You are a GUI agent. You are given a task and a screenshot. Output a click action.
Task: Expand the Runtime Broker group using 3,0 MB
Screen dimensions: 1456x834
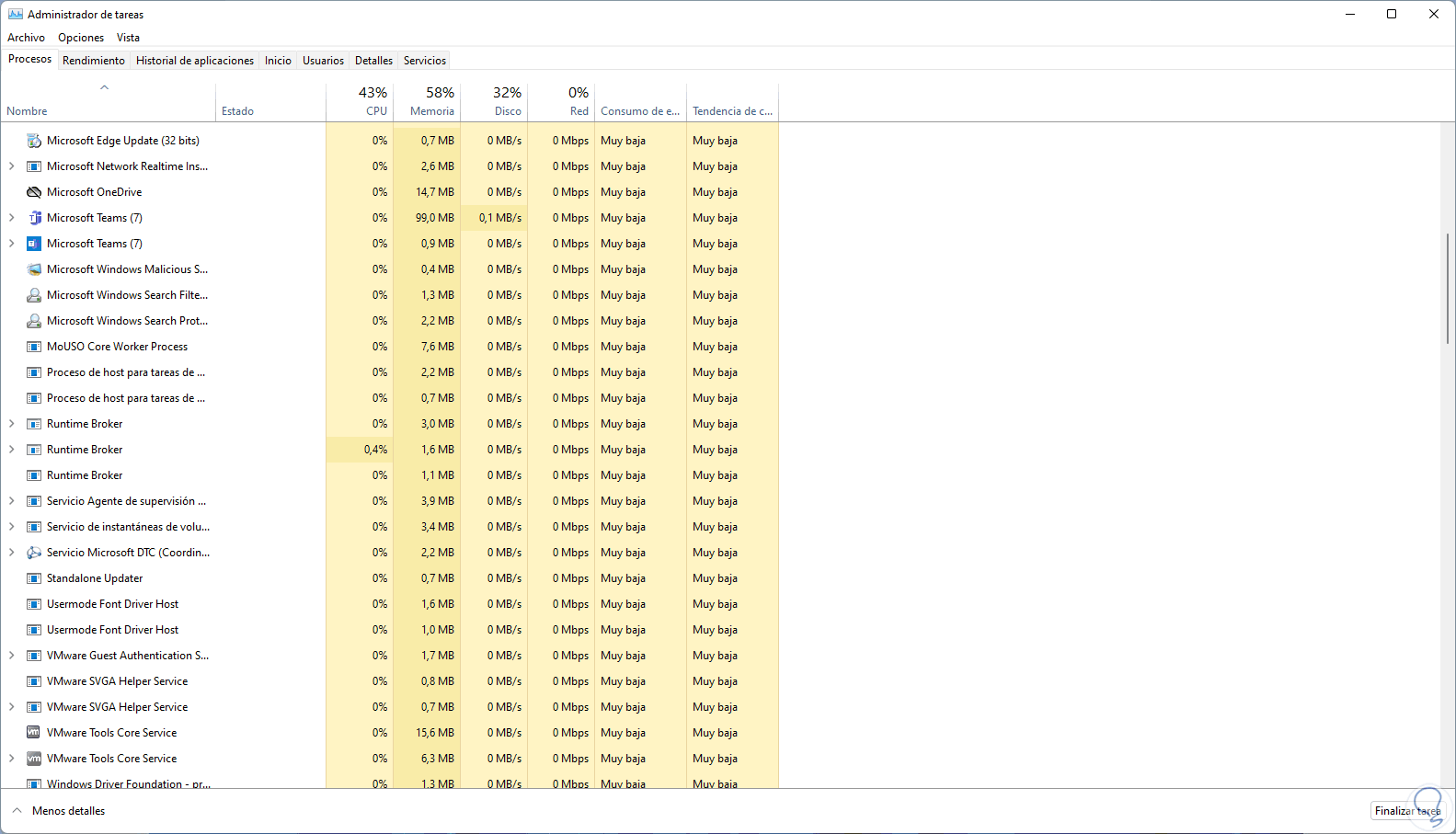click(x=11, y=424)
